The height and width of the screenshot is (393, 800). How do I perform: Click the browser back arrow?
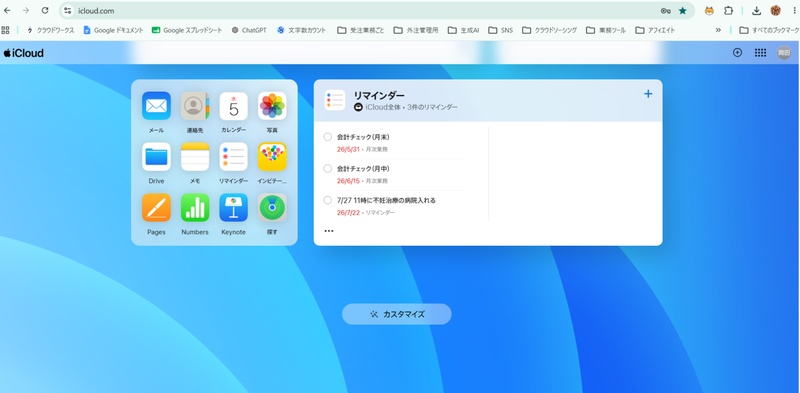(7, 11)
